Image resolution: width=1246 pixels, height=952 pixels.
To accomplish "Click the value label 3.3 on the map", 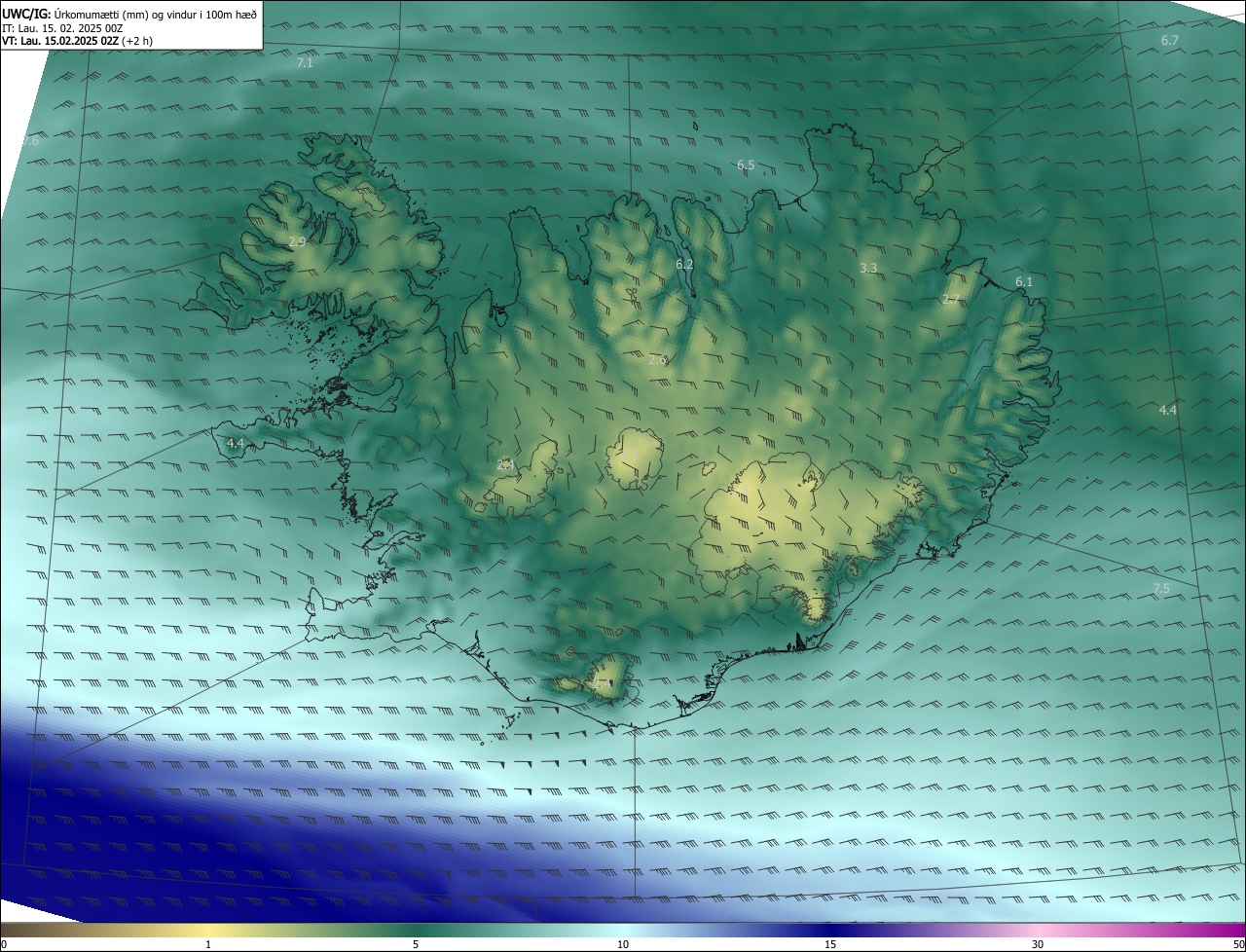I will [868, 268].
